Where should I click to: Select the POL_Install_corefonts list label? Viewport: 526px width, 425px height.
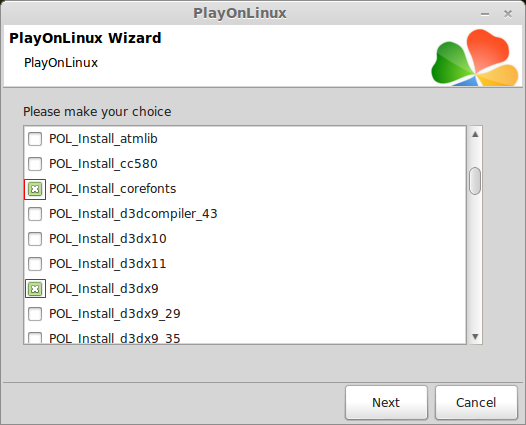(112, 189)
